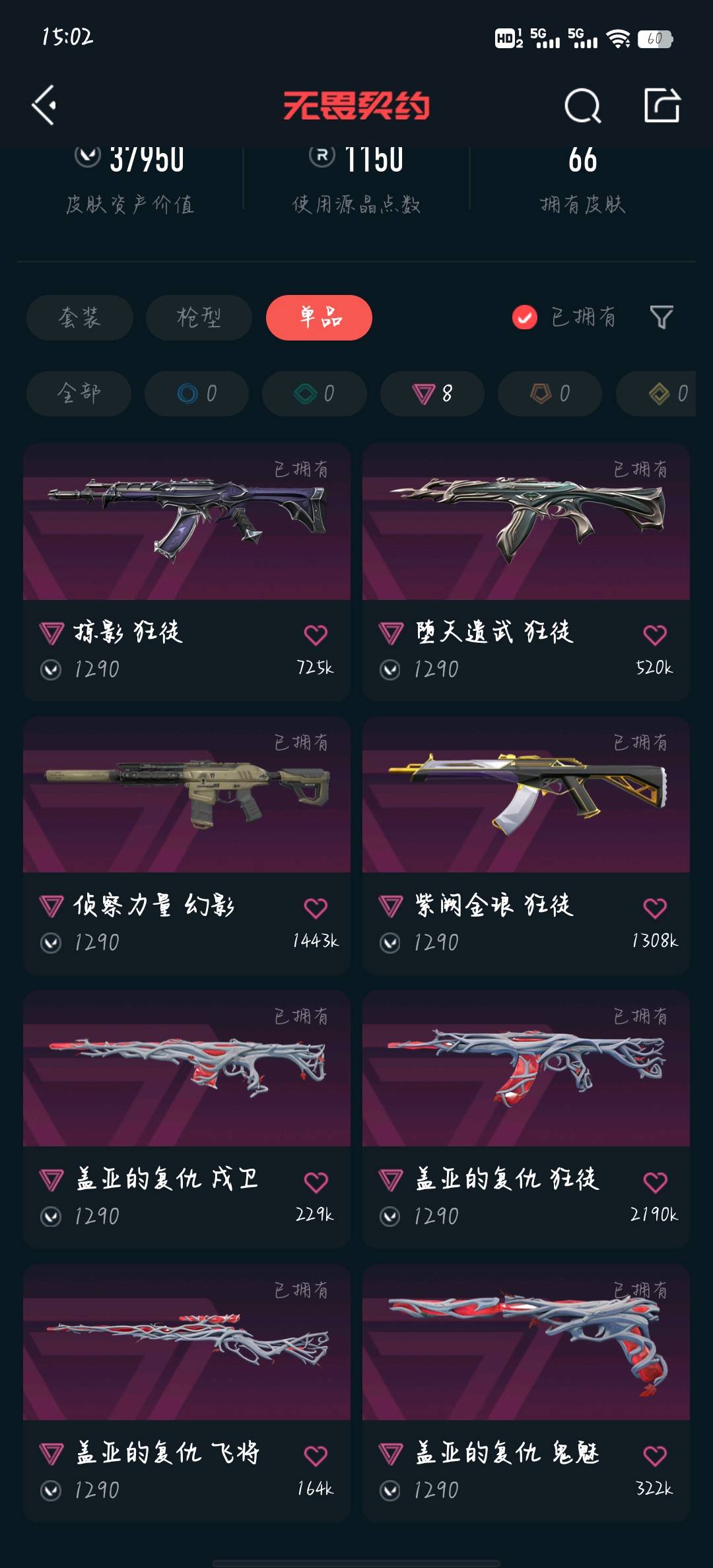This screenshot has height=1568, width=713.
Task: Uncheck the 已拥有 owned filter
Action: tap(525, 317)
